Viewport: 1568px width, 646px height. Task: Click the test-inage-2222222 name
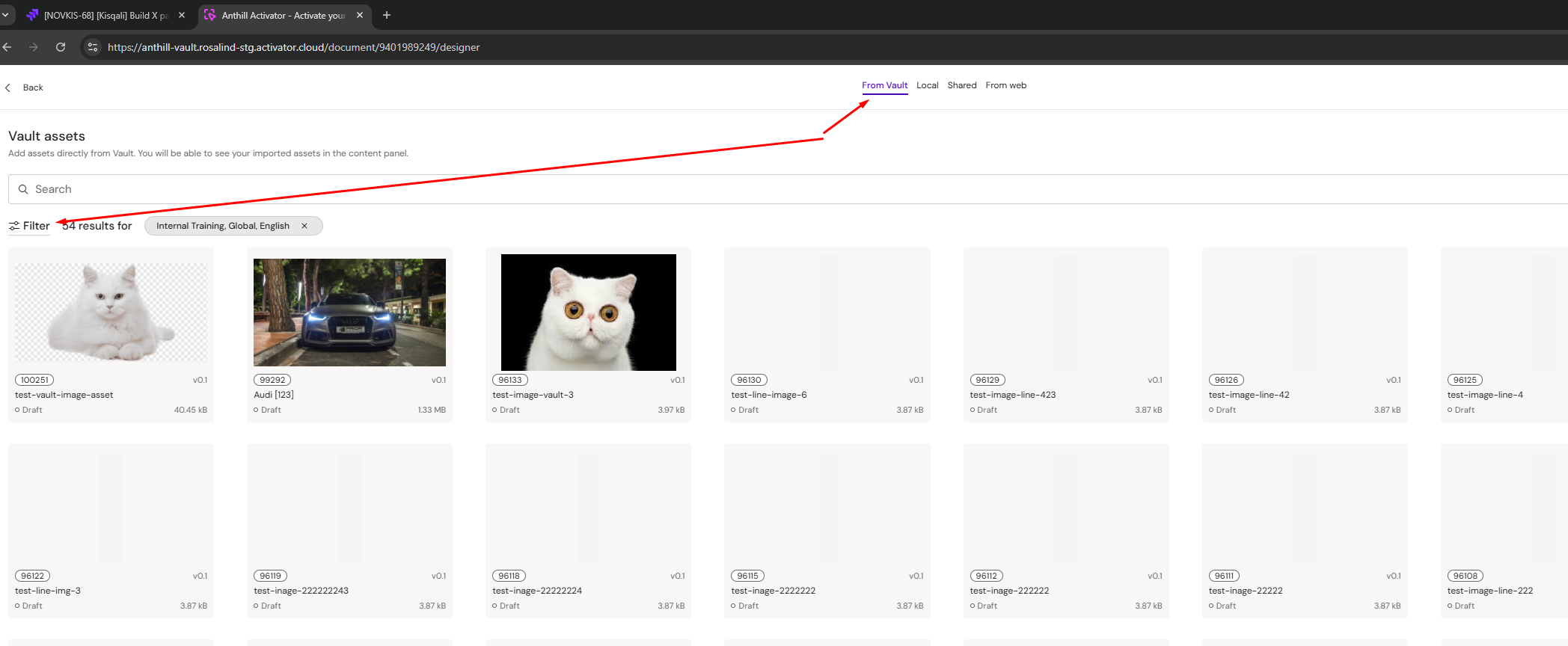pos(773,591)
